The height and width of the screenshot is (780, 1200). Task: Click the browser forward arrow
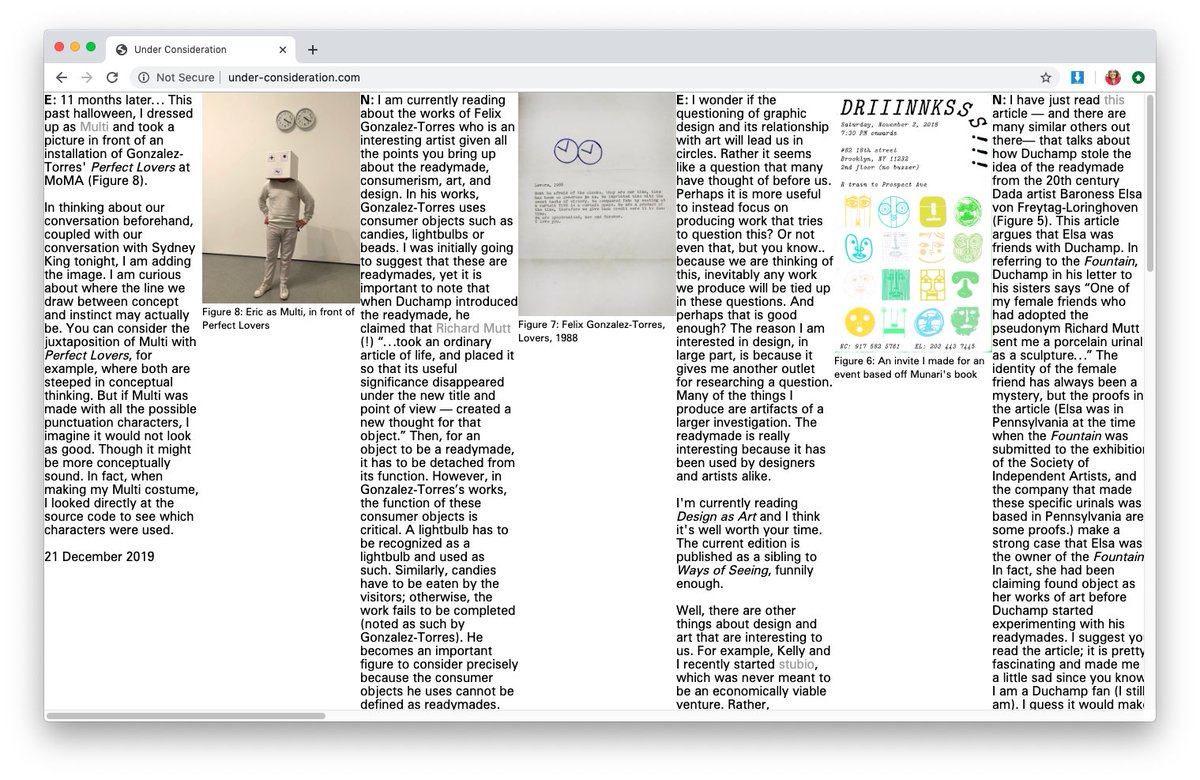(87, 77)
